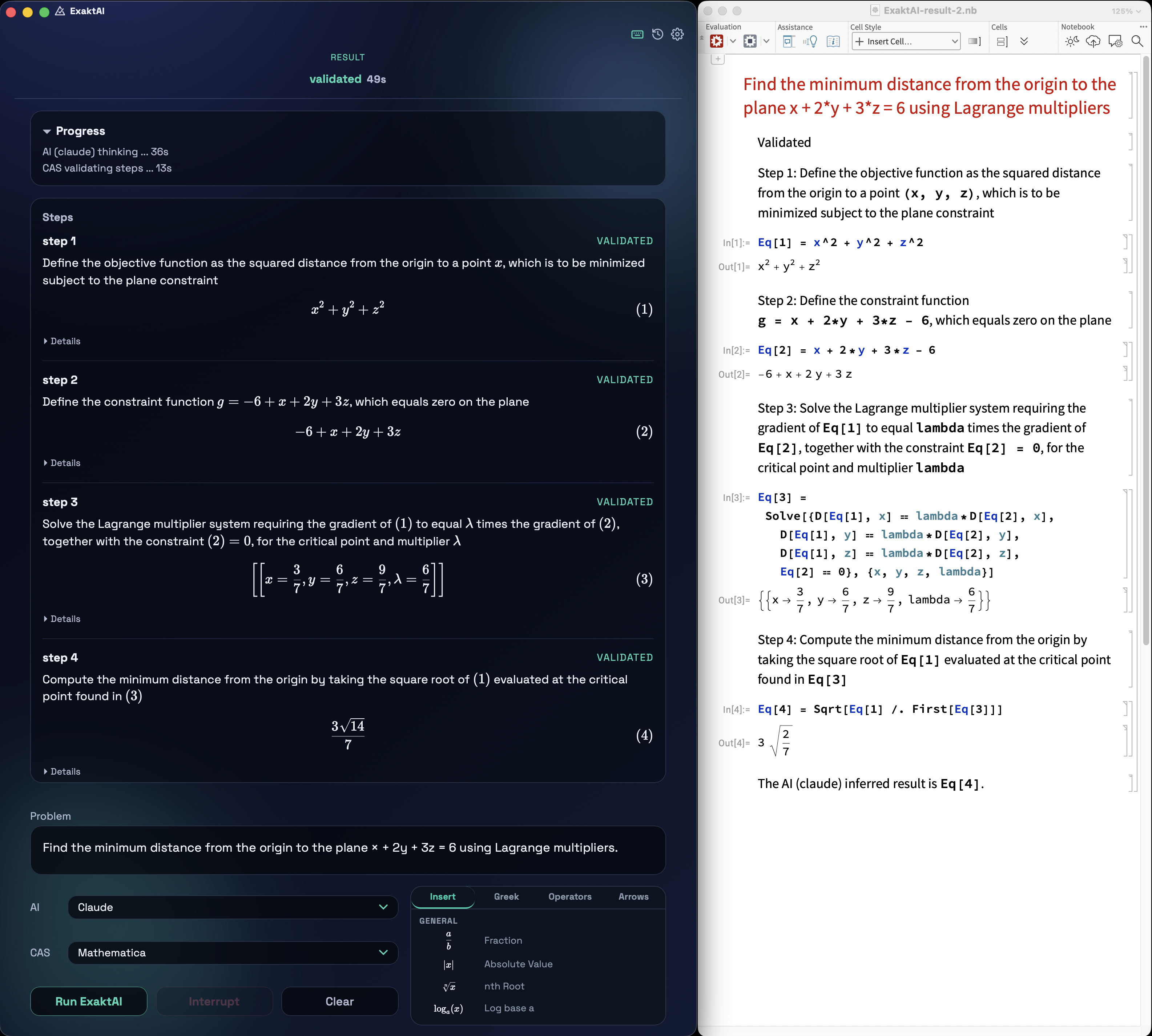Image resolution: width=1152 pixels, height=1036 pixels.
Task: Click the Out[3] solution output in notebook
Action: (874, 600)
